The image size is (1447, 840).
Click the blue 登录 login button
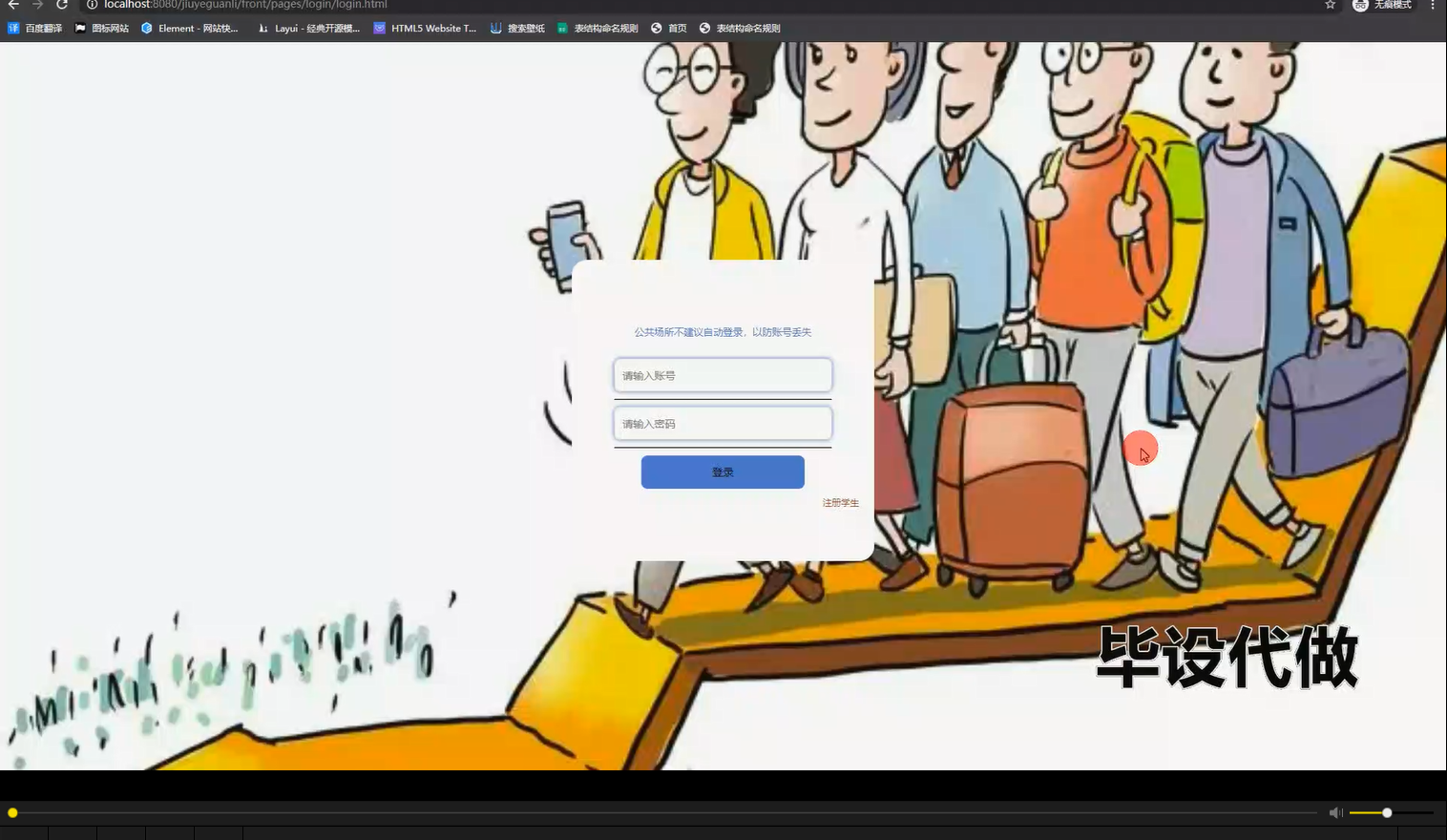click(x=723, y=472)
